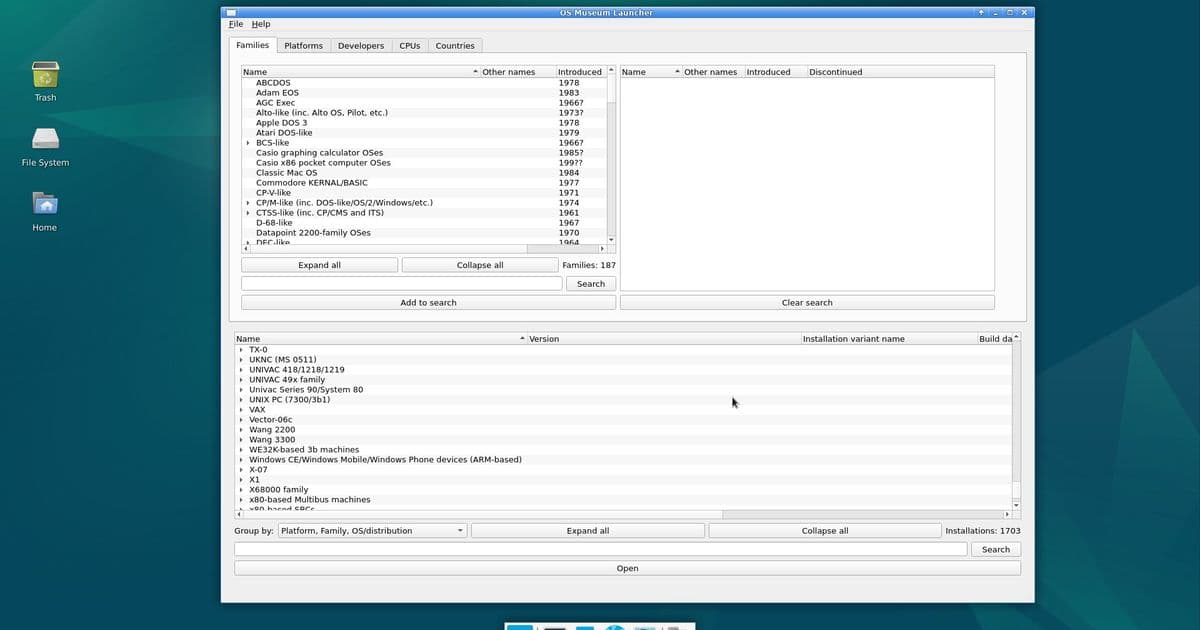The width and height of the screenshot is (1200, 630).
Task: Select the Windows CE/Windows Mobile devices row
Action: click(623, 460)
